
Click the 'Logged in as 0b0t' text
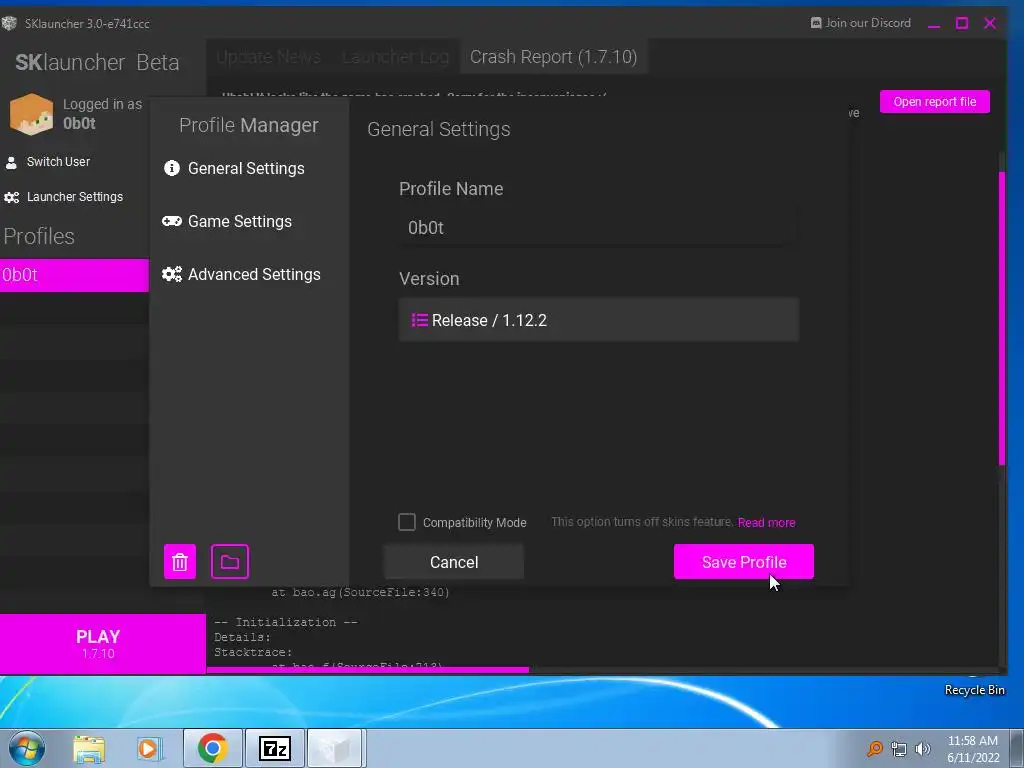click(x=103, y=114)
